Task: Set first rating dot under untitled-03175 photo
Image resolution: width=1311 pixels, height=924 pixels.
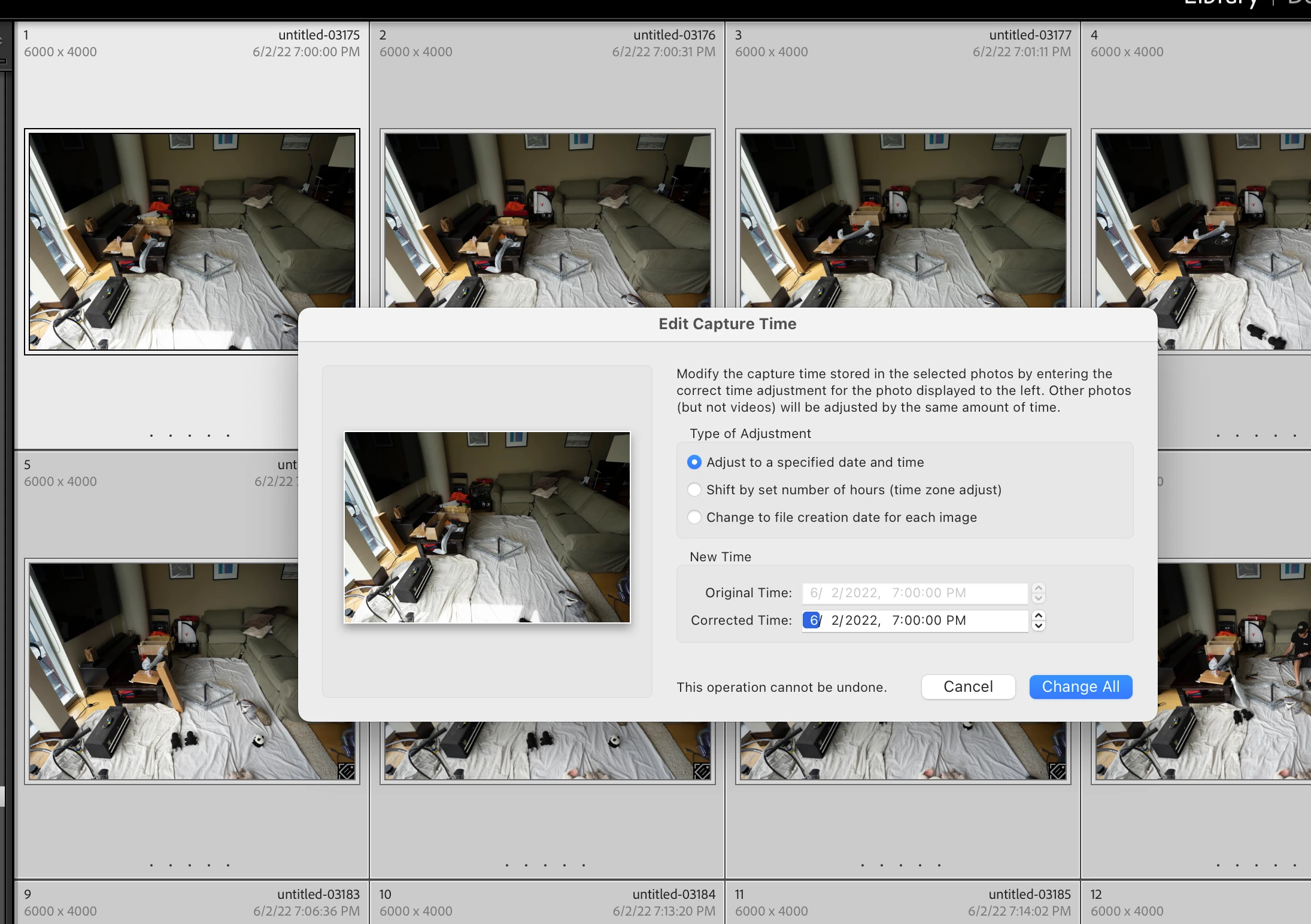Action: (151, 436)
